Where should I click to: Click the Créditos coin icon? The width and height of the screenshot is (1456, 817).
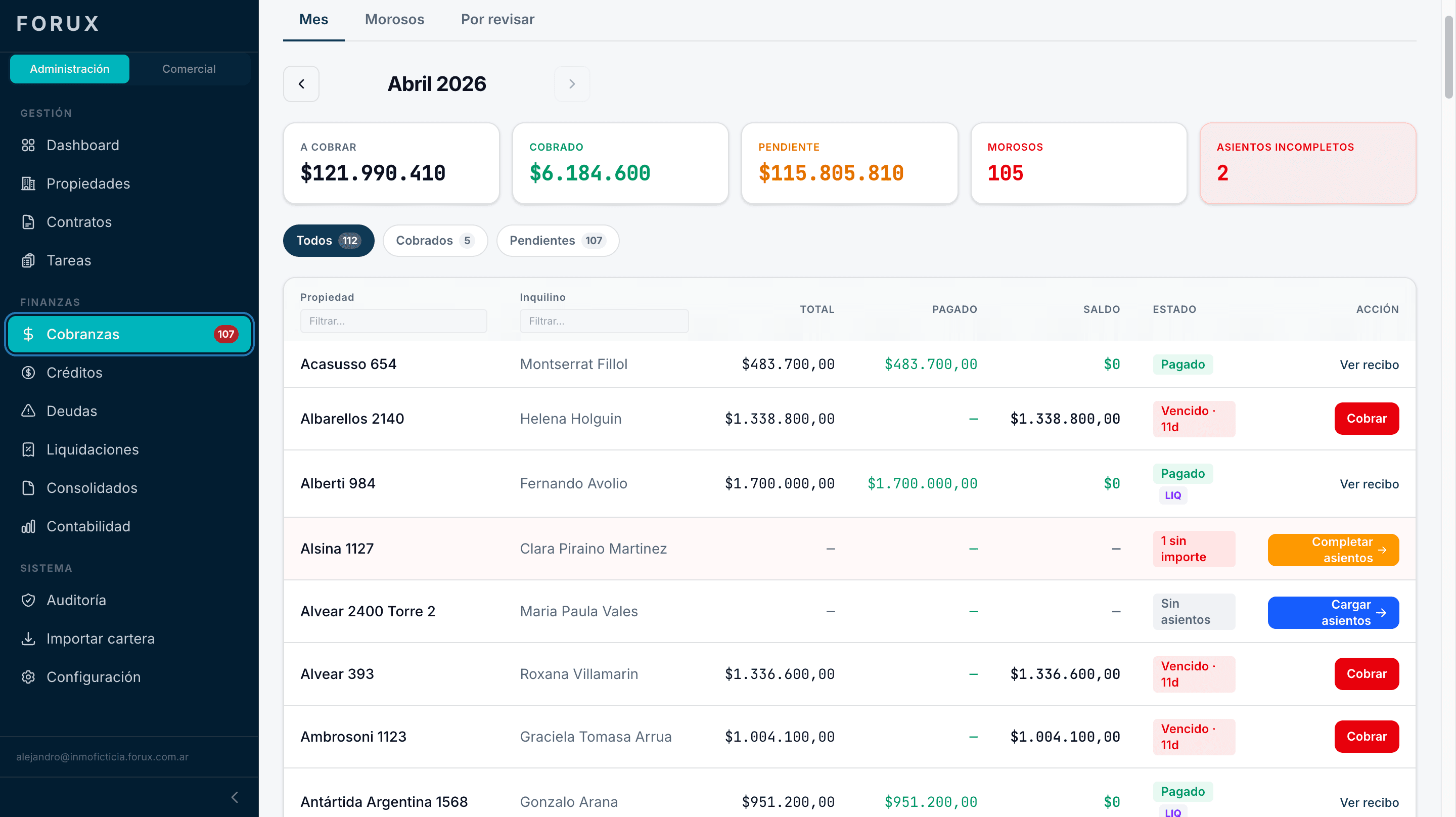(x=28, y=373)
